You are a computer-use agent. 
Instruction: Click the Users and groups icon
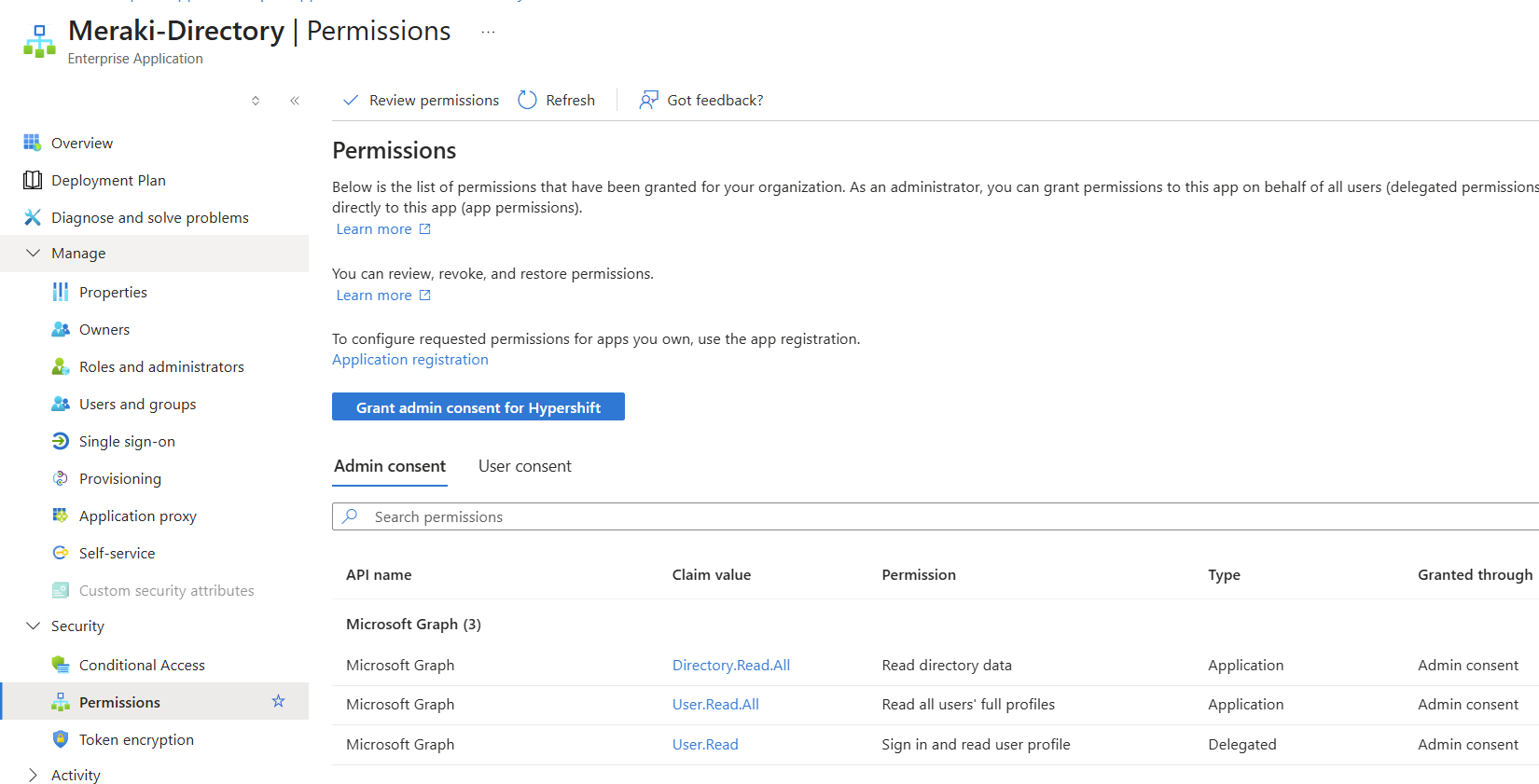[61, 404]
